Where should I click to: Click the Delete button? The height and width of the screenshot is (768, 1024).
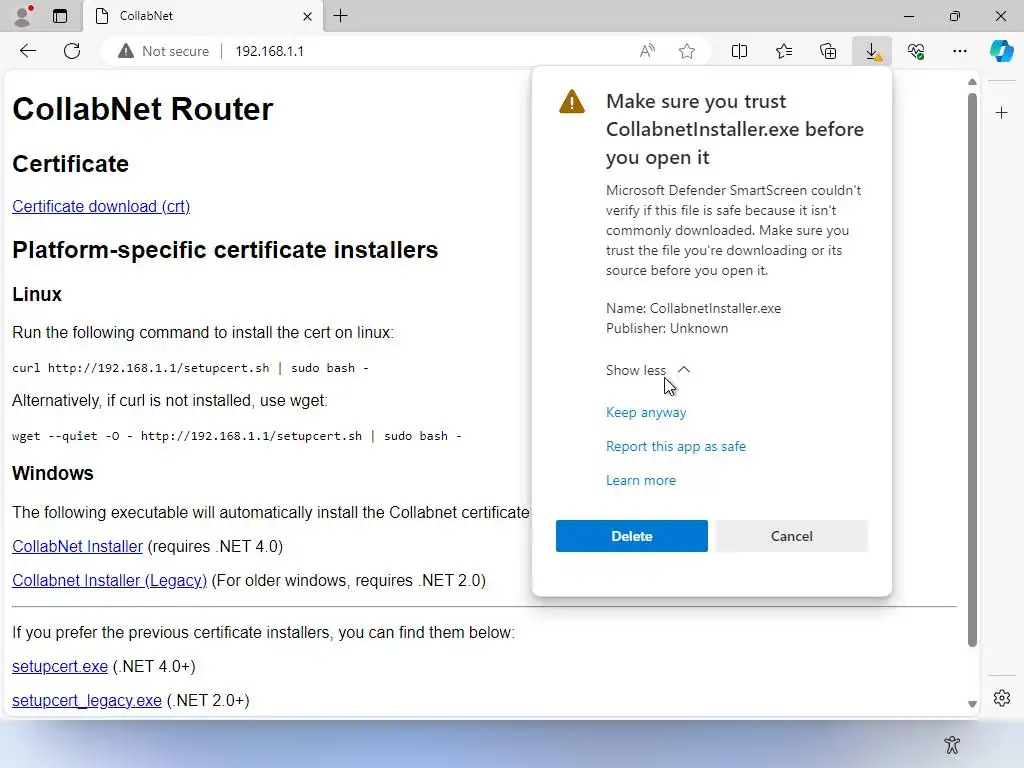[632, 536]
